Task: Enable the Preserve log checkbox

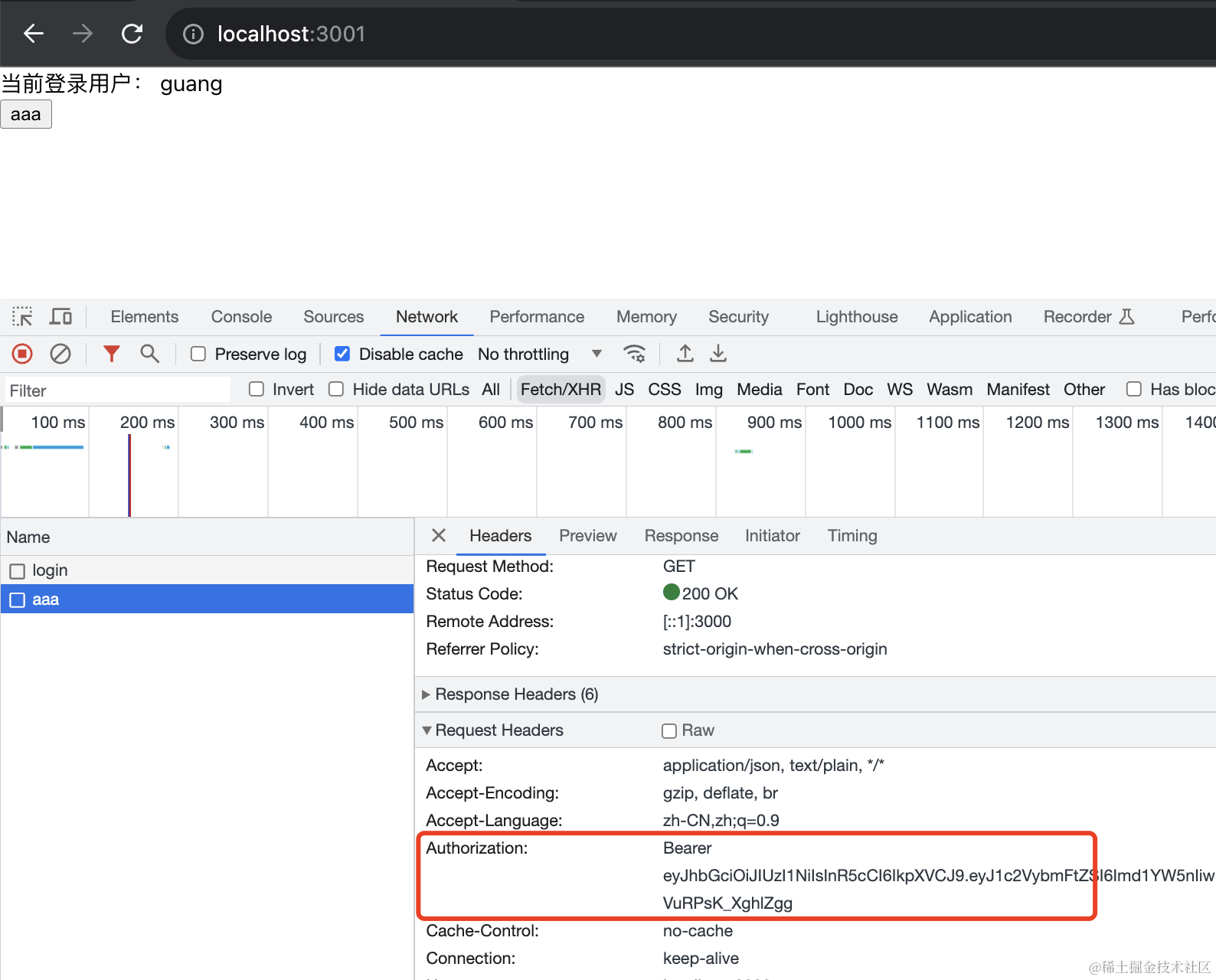Action: [x=198, y=354]
